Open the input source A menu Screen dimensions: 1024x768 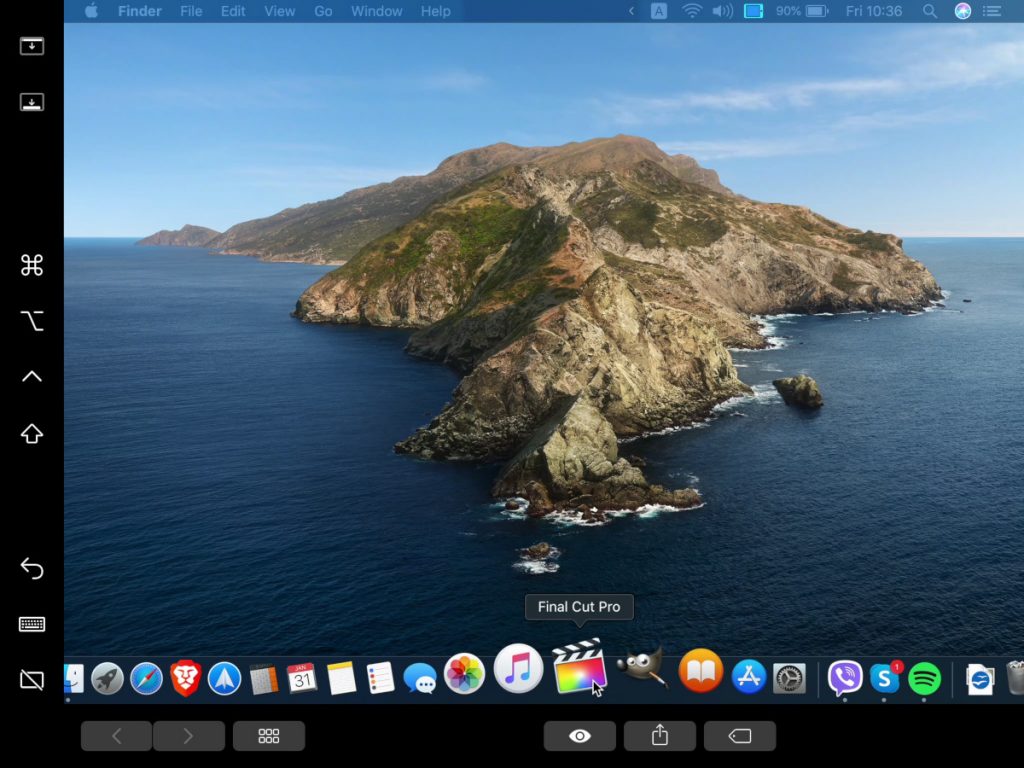click(x=659, y=11)
